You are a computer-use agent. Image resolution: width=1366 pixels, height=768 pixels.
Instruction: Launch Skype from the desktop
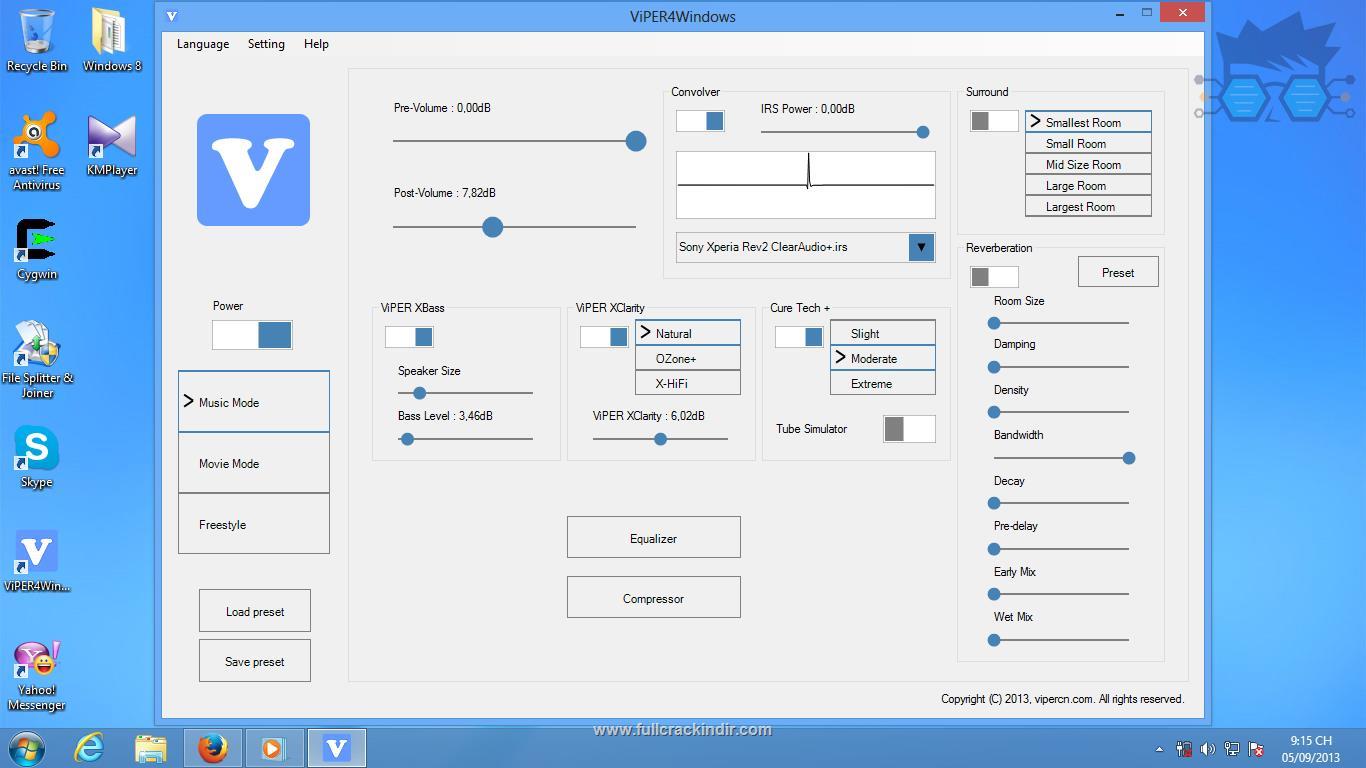(37, 457)
